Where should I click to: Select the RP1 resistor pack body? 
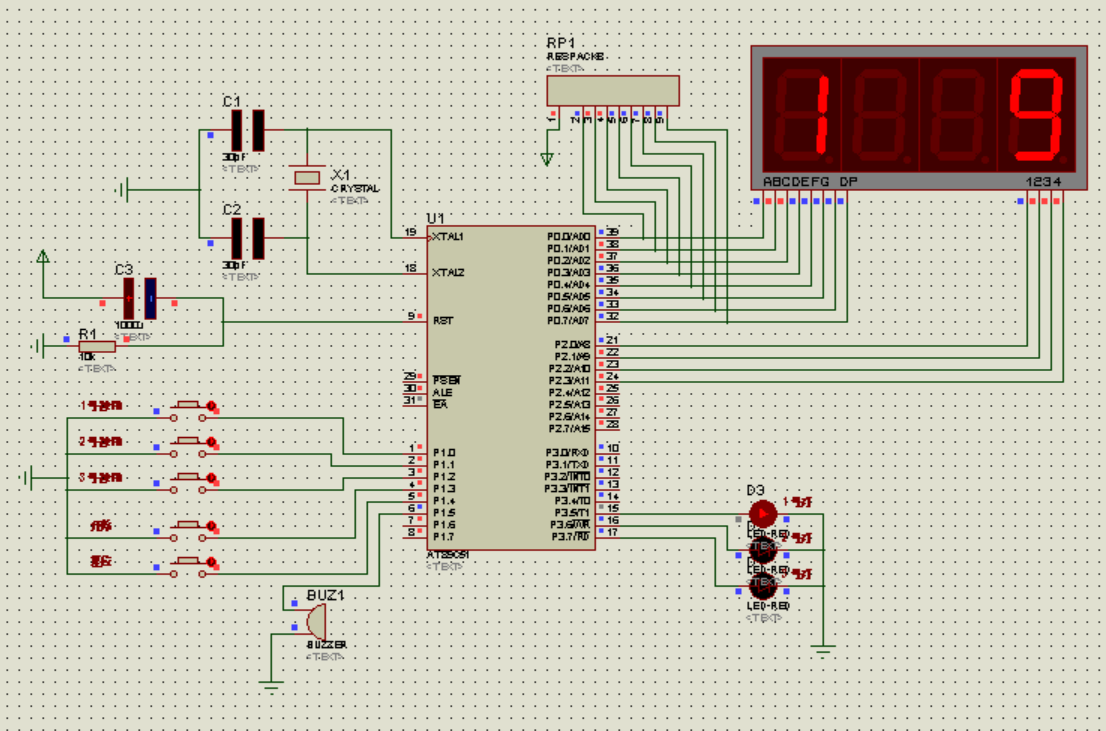click(x=613, y=91)
